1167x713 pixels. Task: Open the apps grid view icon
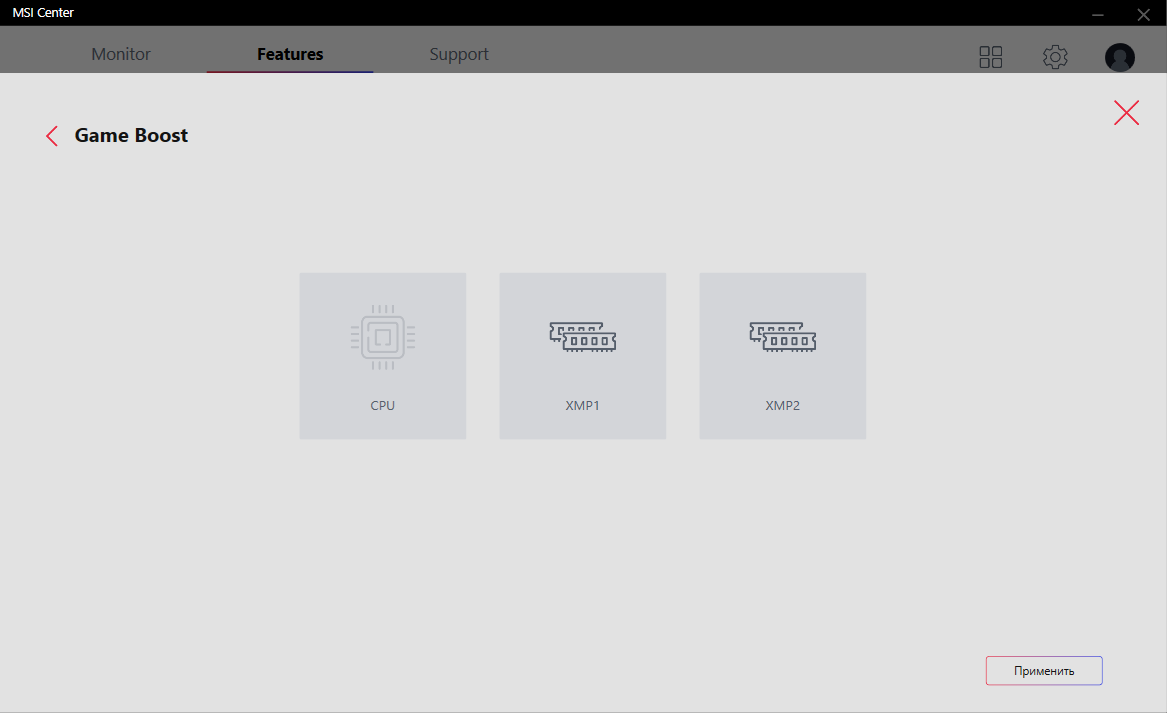(x=991, y=57)
